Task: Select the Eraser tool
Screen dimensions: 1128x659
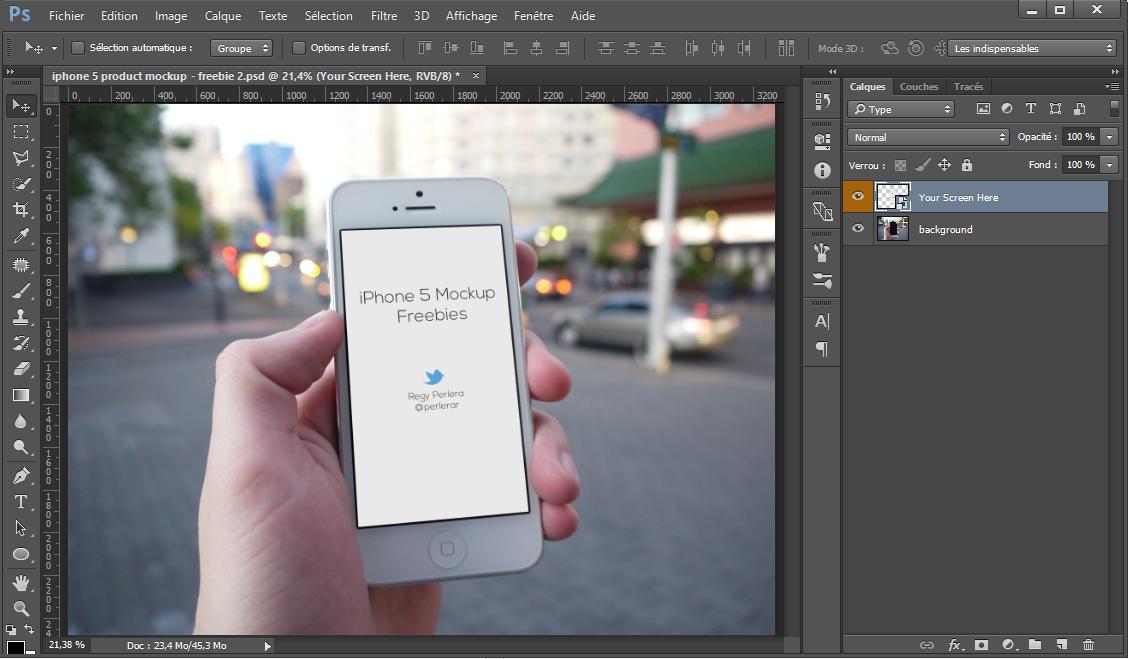Action: pos(21,368)
